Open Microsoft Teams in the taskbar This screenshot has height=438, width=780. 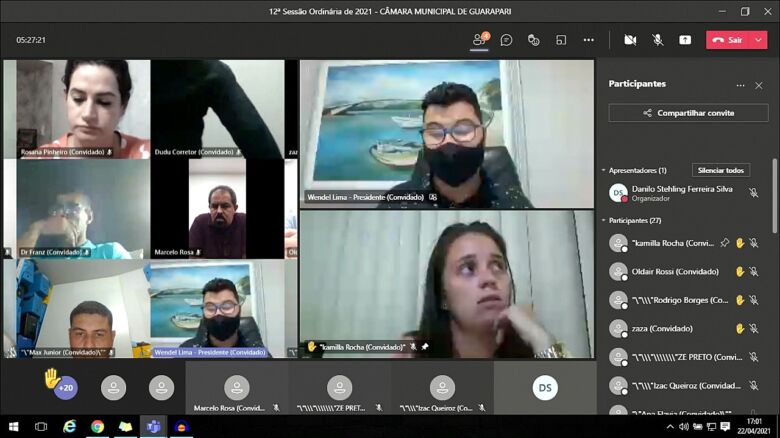coord(153,427)
